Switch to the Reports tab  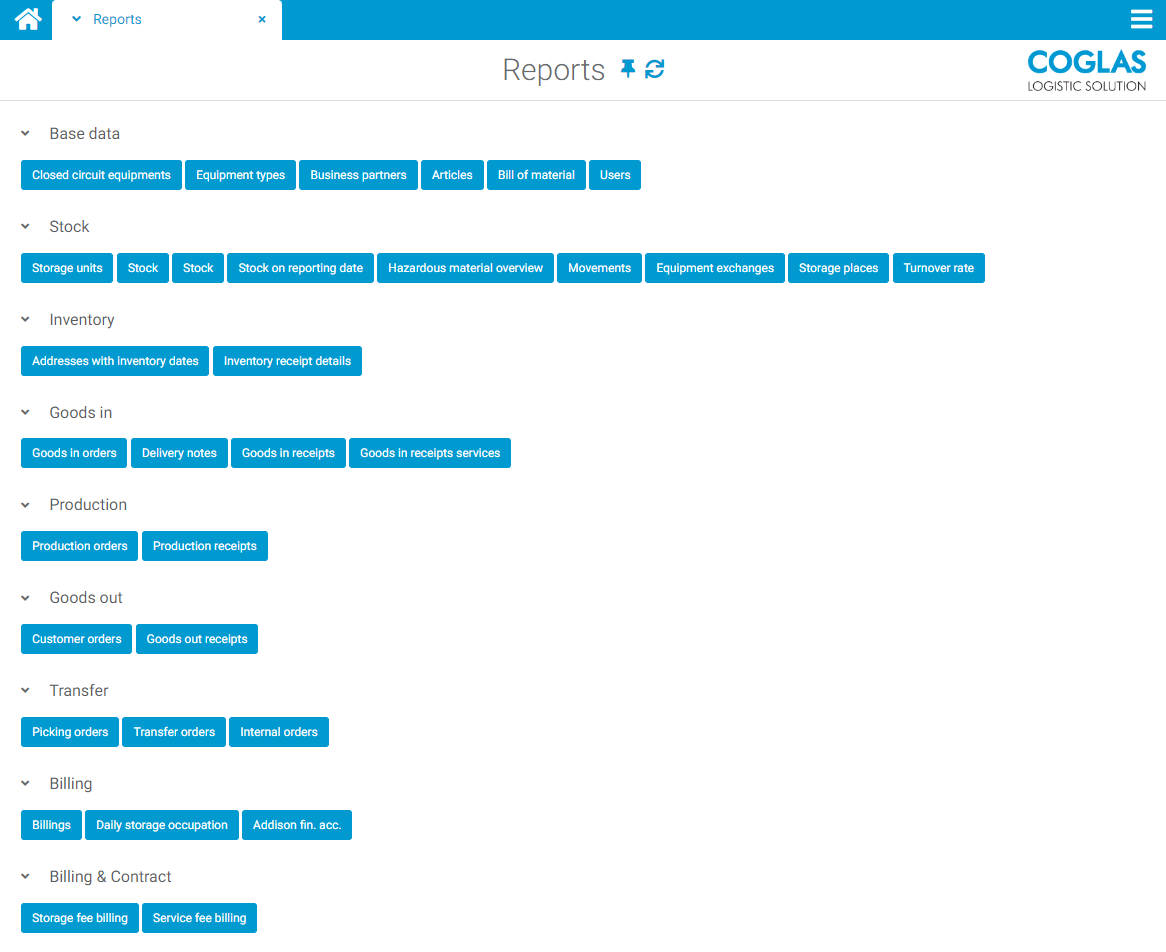(117, 19)
